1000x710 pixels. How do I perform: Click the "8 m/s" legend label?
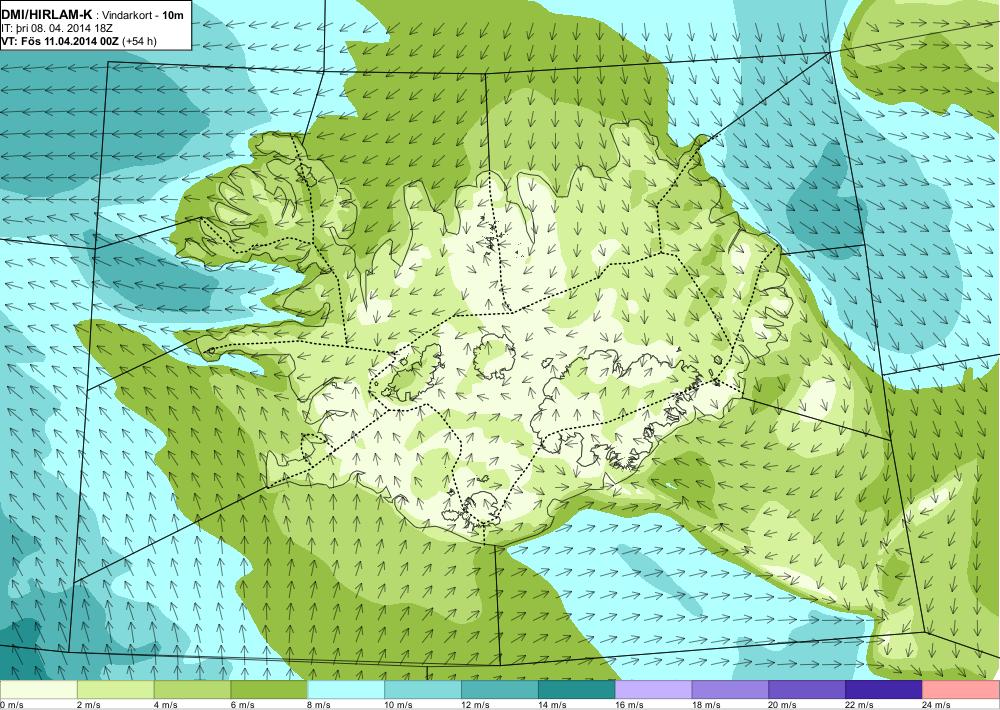tap(319, 705)
